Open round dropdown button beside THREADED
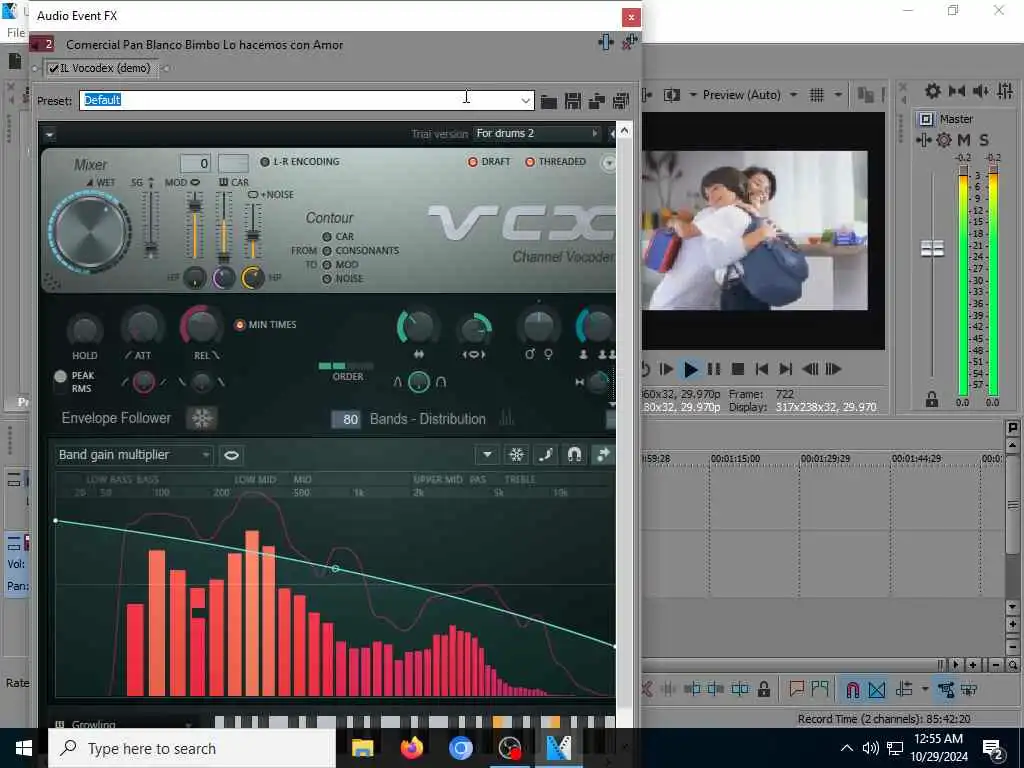Viewport: 1024px width, 768px height. [608, 163]
